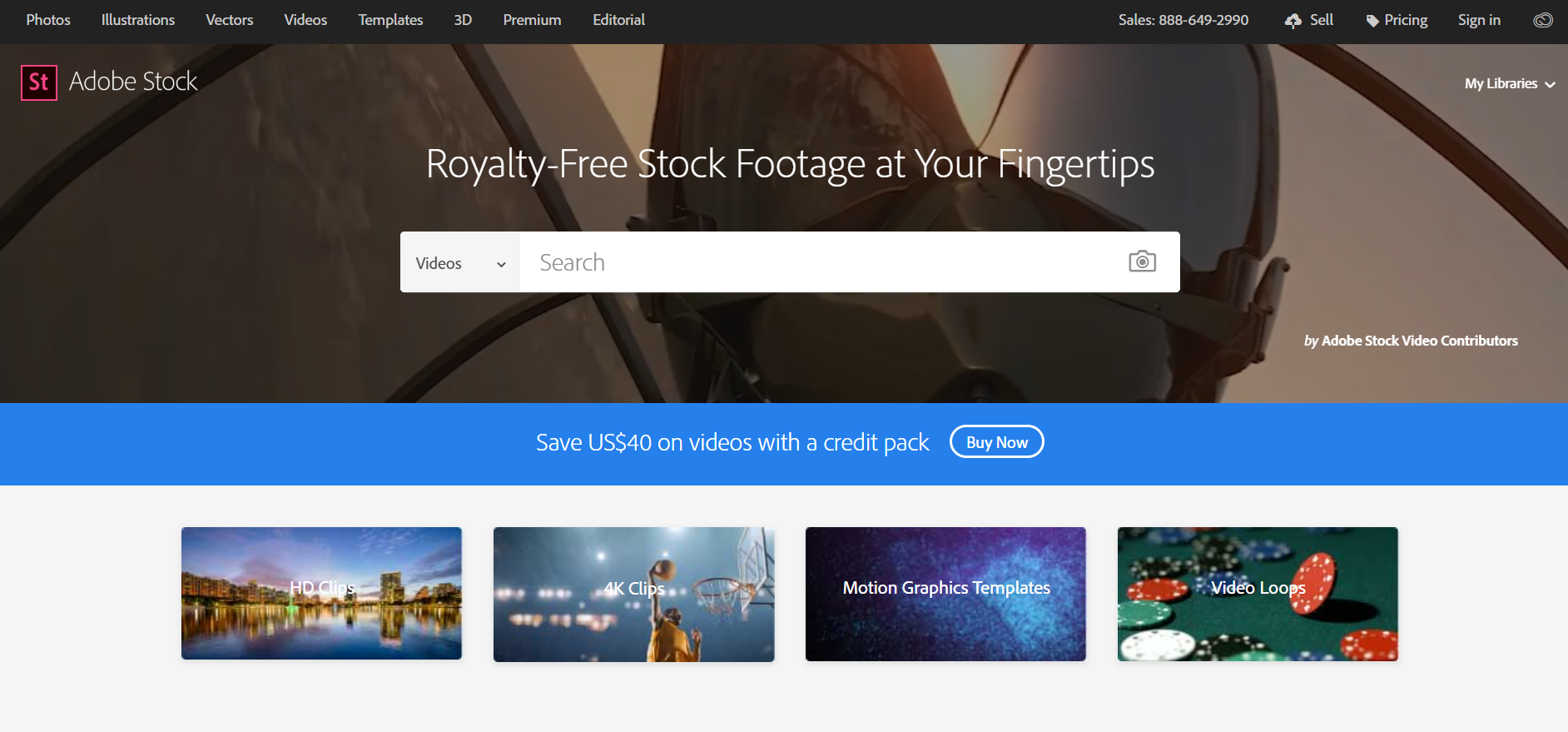The image size is (1568, 732).
Task: Click Adobe Stock Video Contributors credit link
Action: pyautogui.click(x=1419, y=341)
